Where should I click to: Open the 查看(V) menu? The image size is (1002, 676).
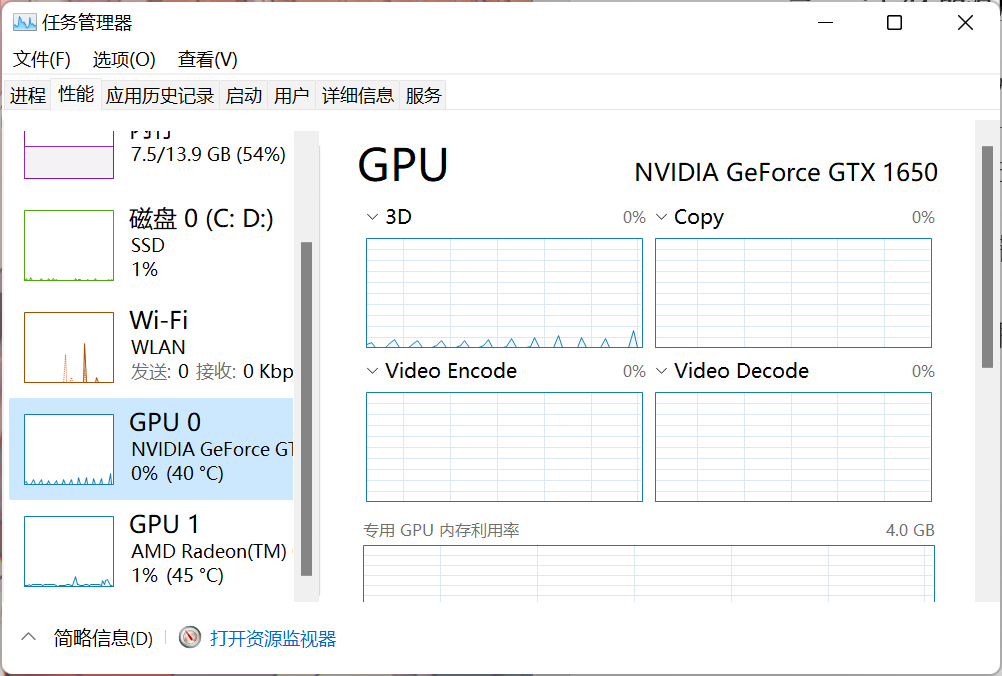[x=207, y=60]
